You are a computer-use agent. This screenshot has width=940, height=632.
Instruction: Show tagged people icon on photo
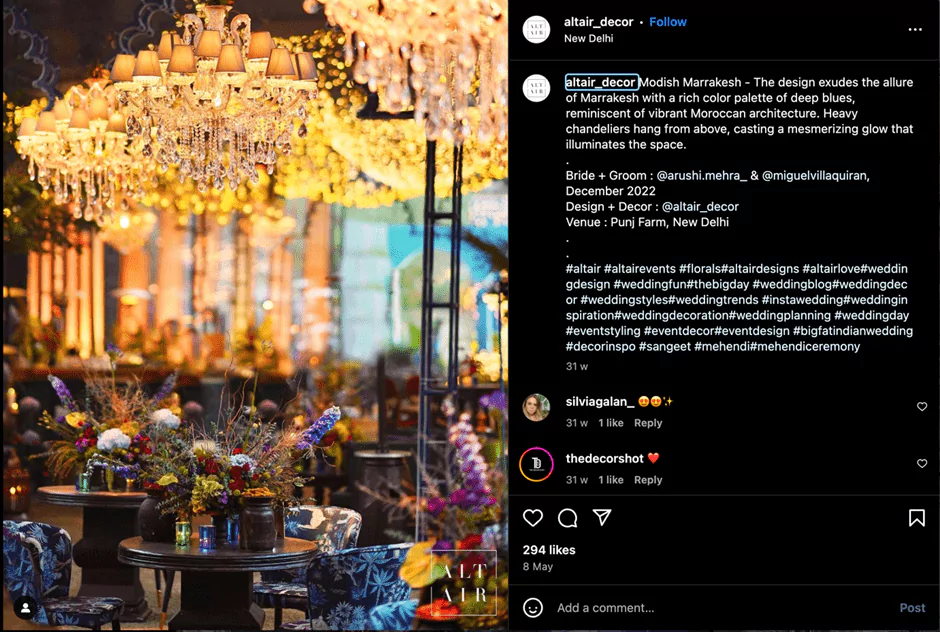(26, 607)
